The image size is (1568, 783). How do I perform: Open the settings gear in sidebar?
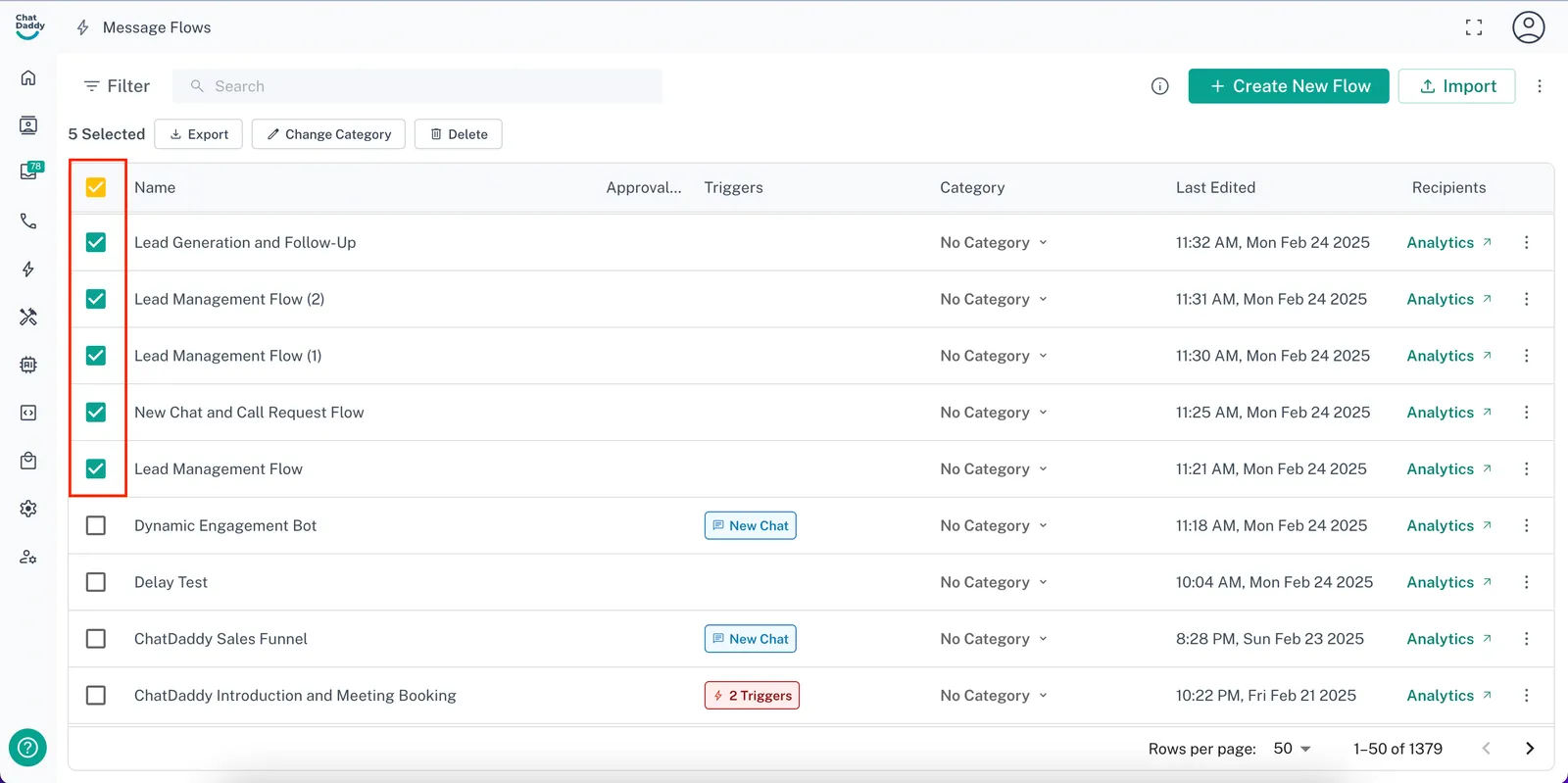pos(28,509)
